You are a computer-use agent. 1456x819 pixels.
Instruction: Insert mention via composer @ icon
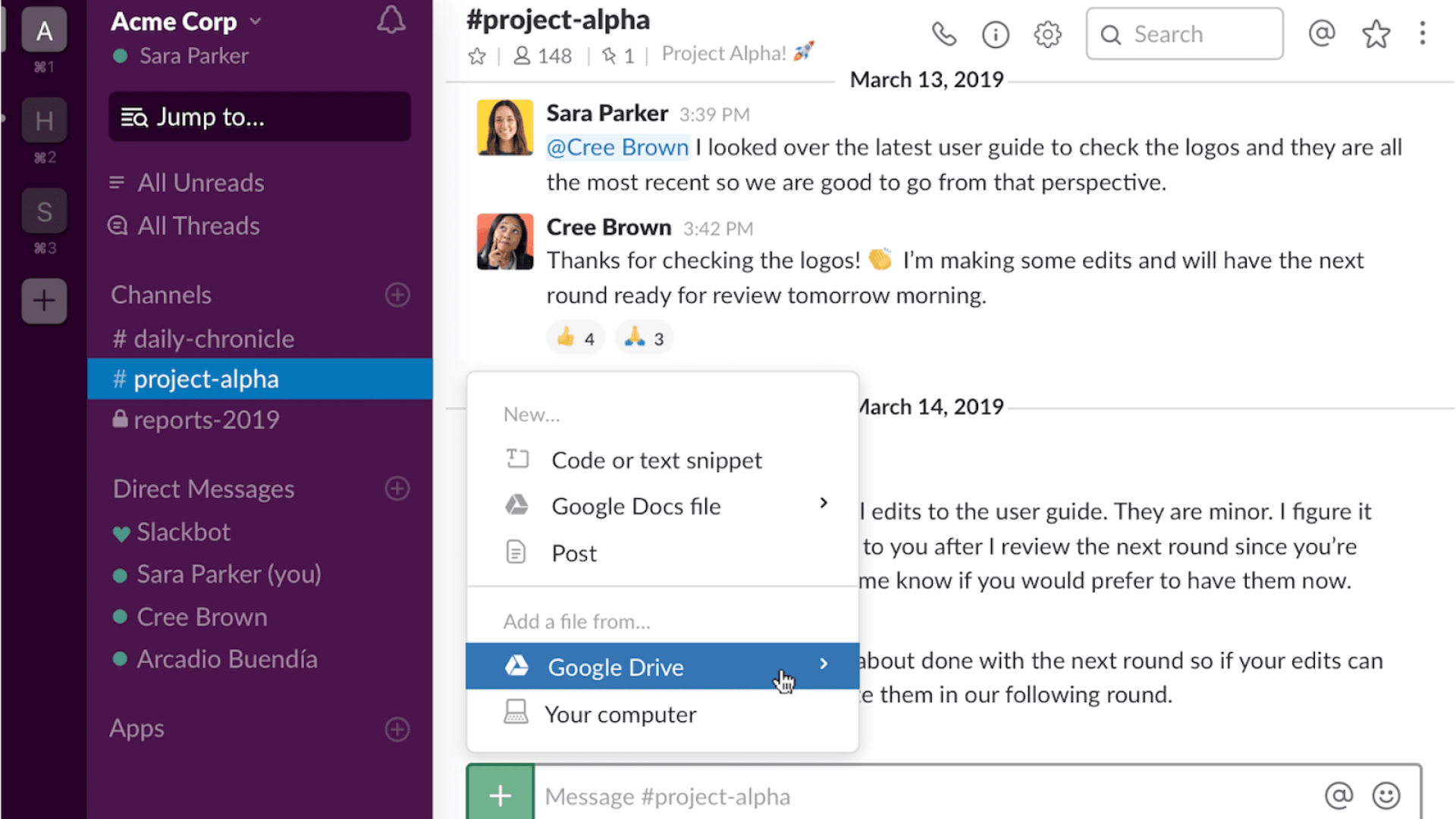1339,795
